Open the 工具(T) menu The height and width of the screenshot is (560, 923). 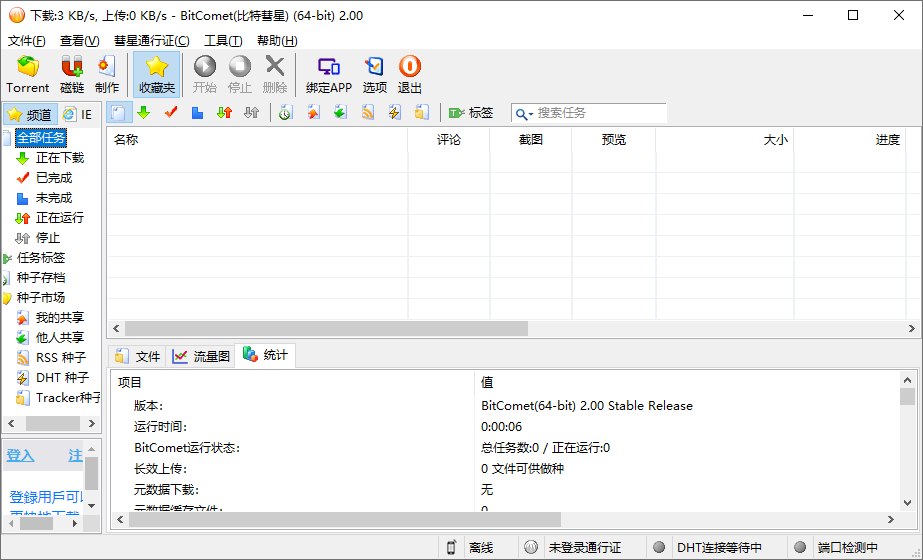click(x=223, y=41)
